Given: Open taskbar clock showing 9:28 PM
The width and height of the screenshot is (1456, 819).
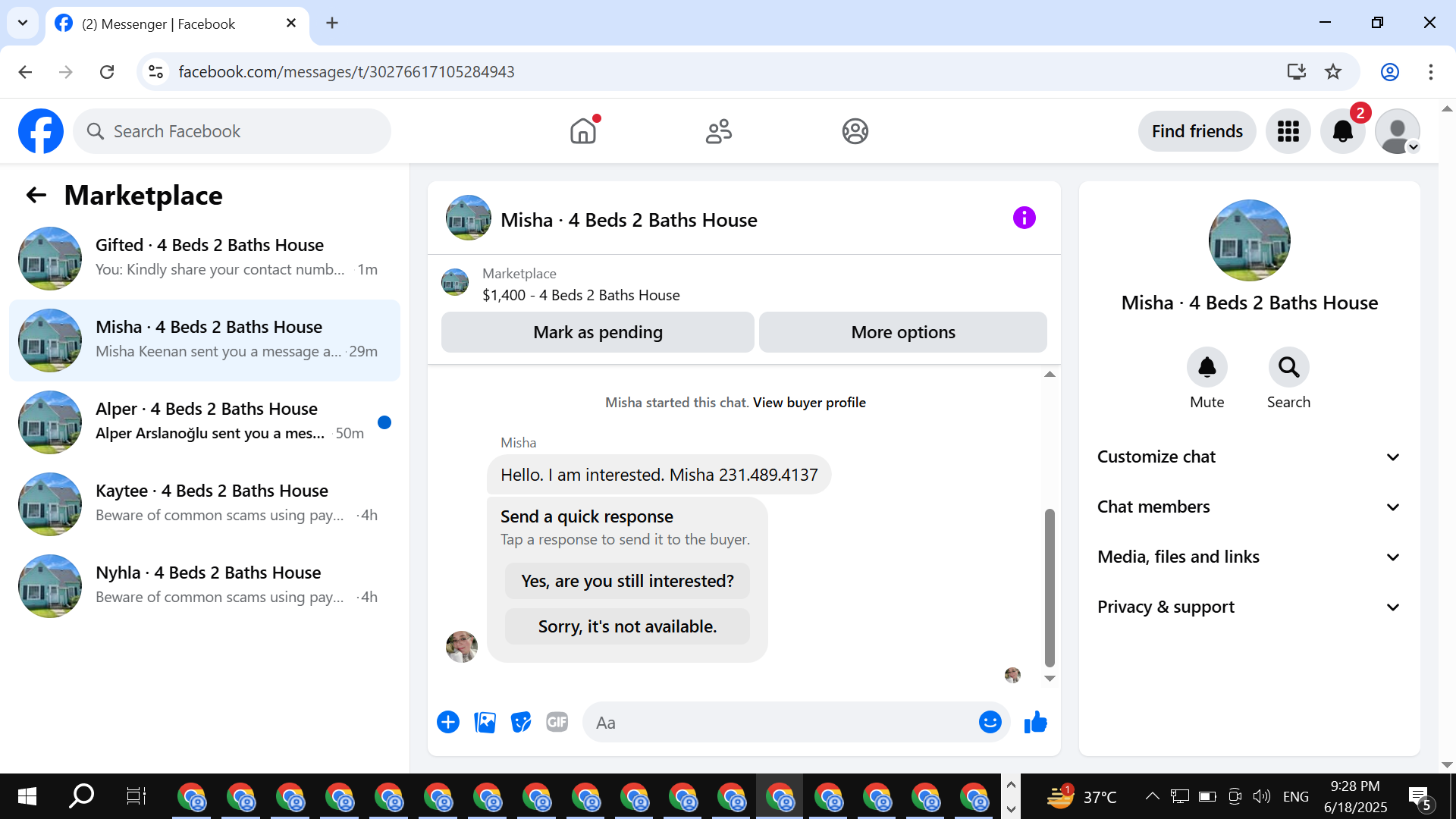Looking at the screenshot, I should tap(1355, 796).
